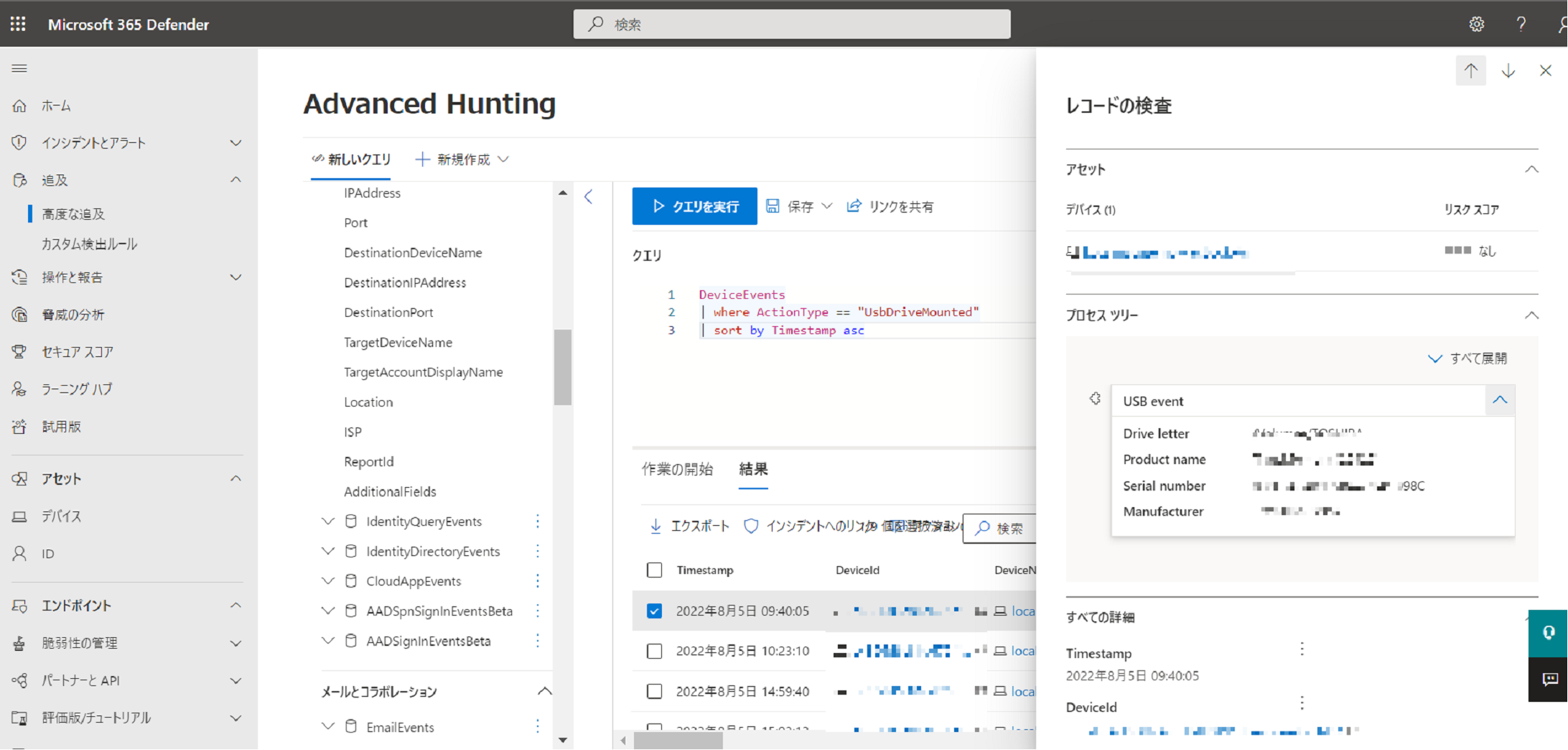Open カスタム検出ルール page
Screen dimensions: 1568x750
point(89,244)
